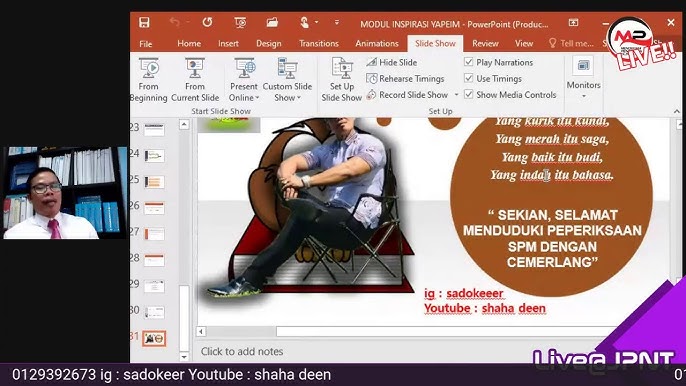Start presentation from quick access toolbar icon
Screen dimensions: 686x386
(240, 22)
